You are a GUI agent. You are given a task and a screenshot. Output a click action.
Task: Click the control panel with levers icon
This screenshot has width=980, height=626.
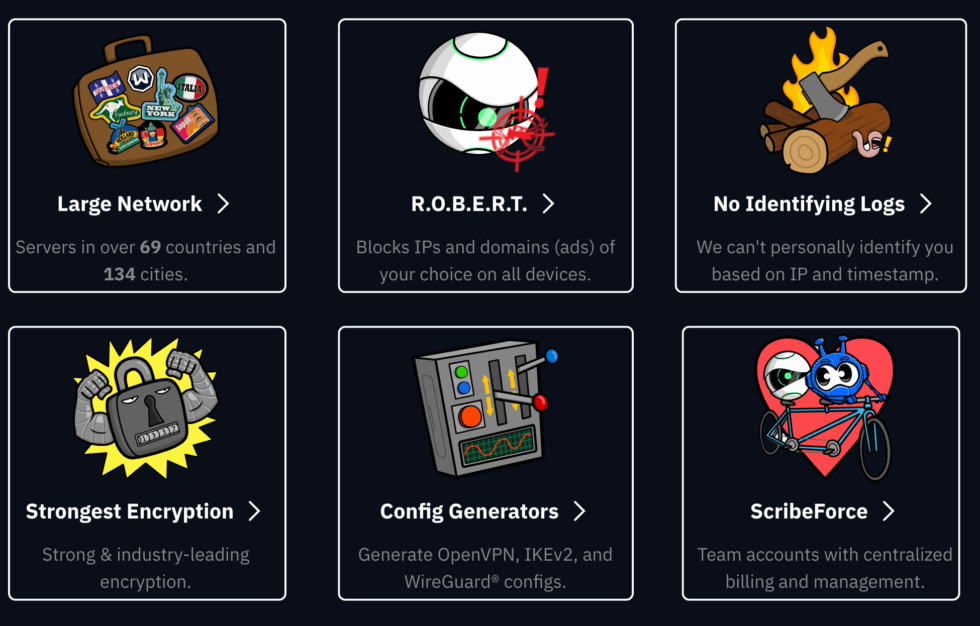click(x=486, y=408)
